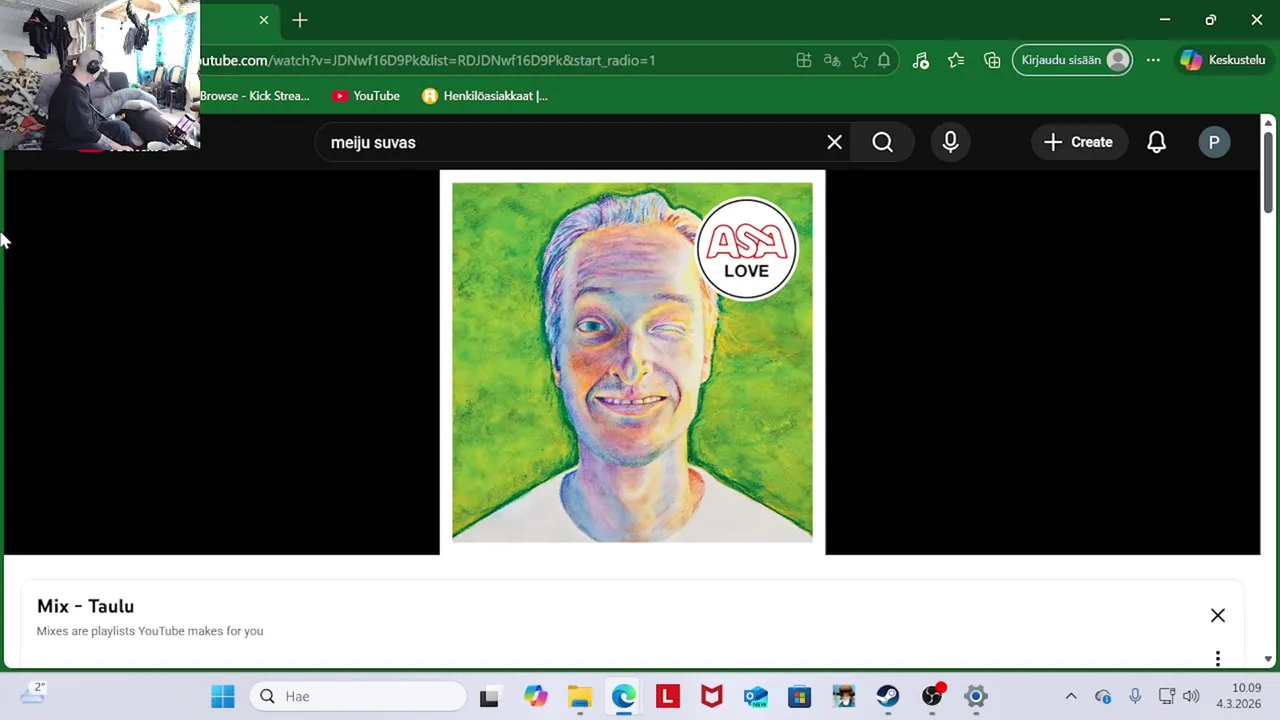This screenshot has height=720, width=1280.
Task: Open the Windows Start menu
Action: (x=222, y=696)
